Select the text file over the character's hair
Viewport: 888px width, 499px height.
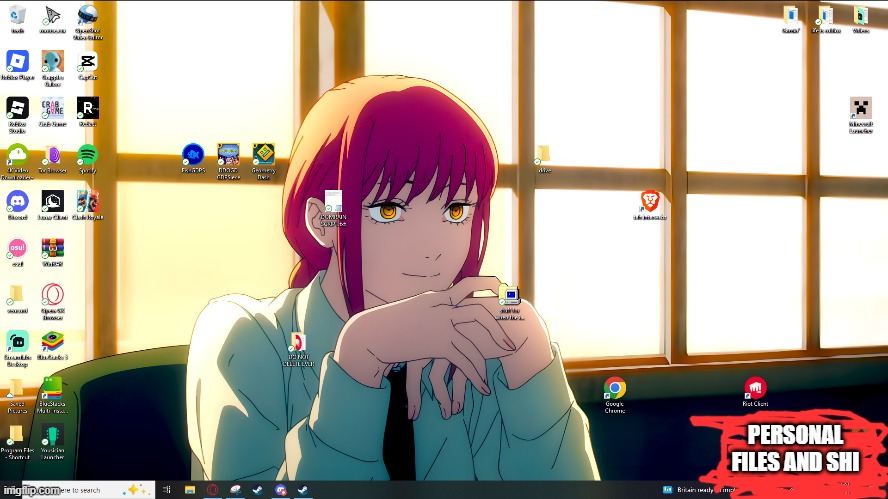333,208
